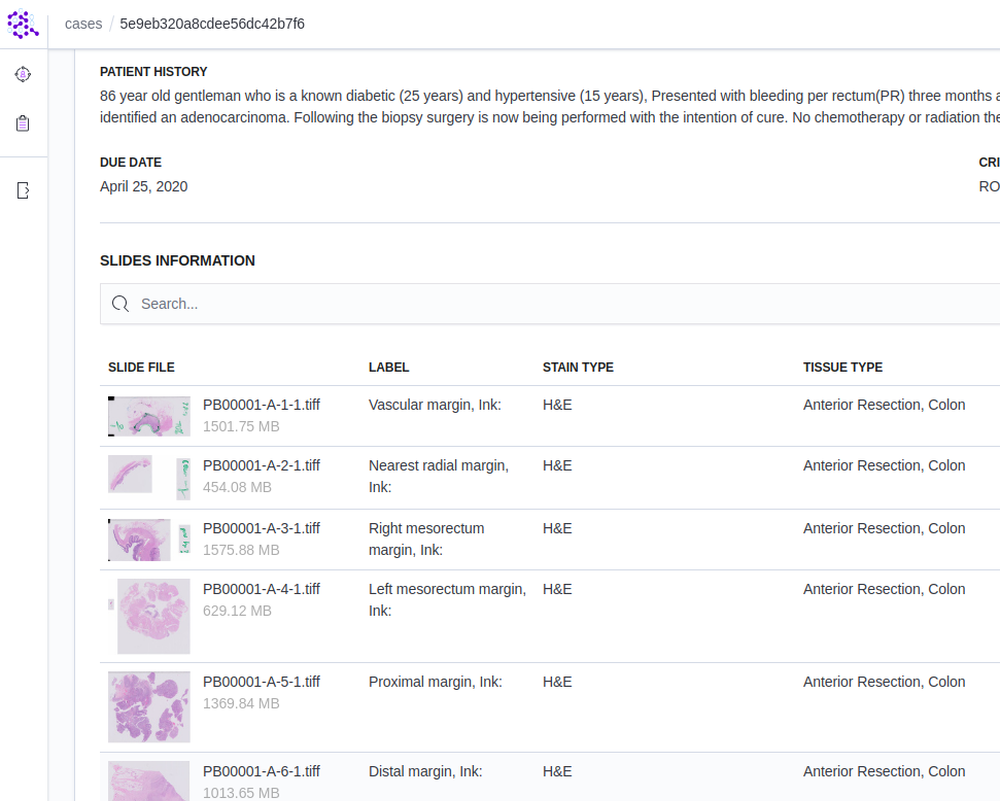1000x801 pixels.
Task: Click case ID 5e9eb320a8cdee56dc42b7f6 breadcrumb
Action: (212, 24)
